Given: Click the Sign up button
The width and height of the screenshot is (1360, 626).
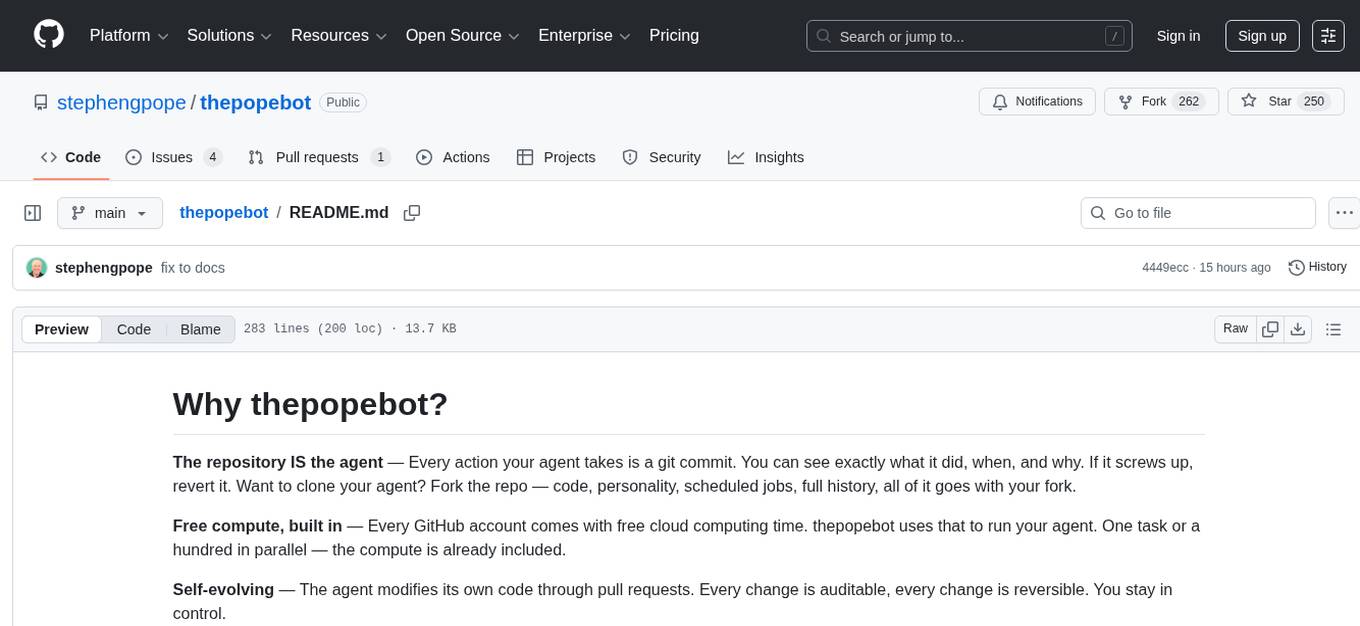Looking at the screenshot, I should pyautogui.click(x=1261, y=35).
